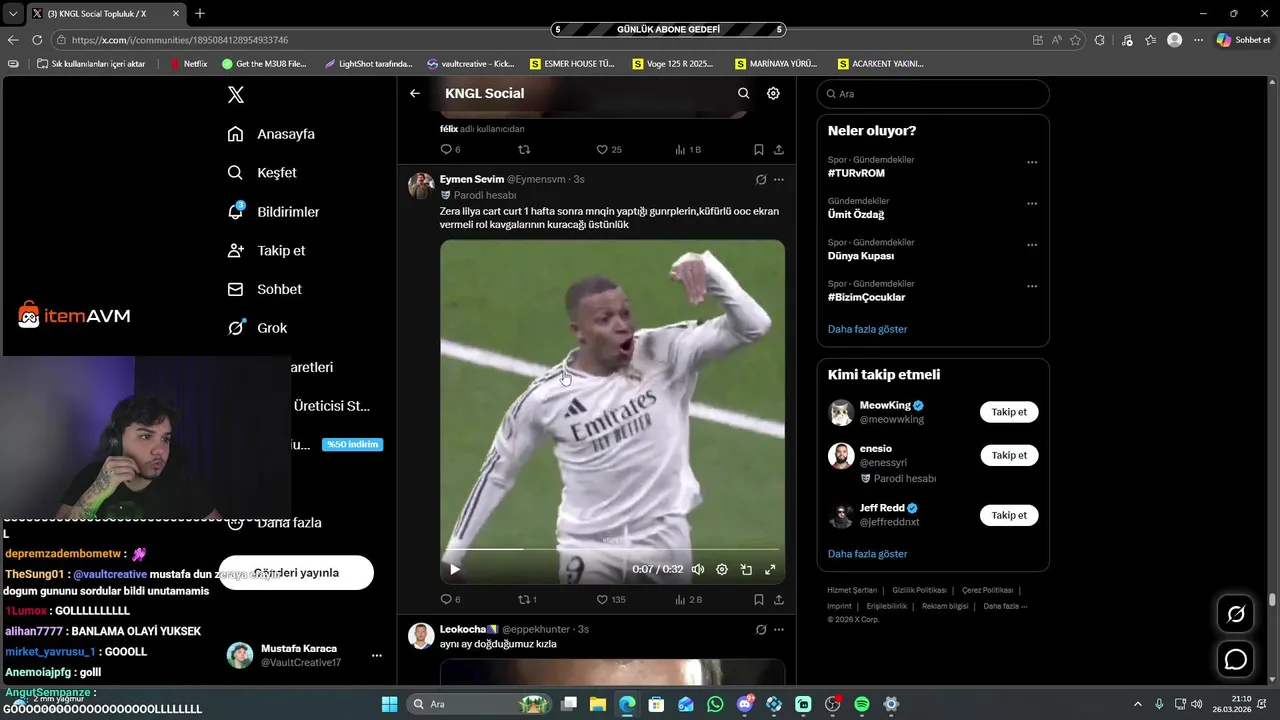Screen dimensions: 1280x720
Task: Mute the video volume icon
Action: pyautogui.click(x=698, y=570)
